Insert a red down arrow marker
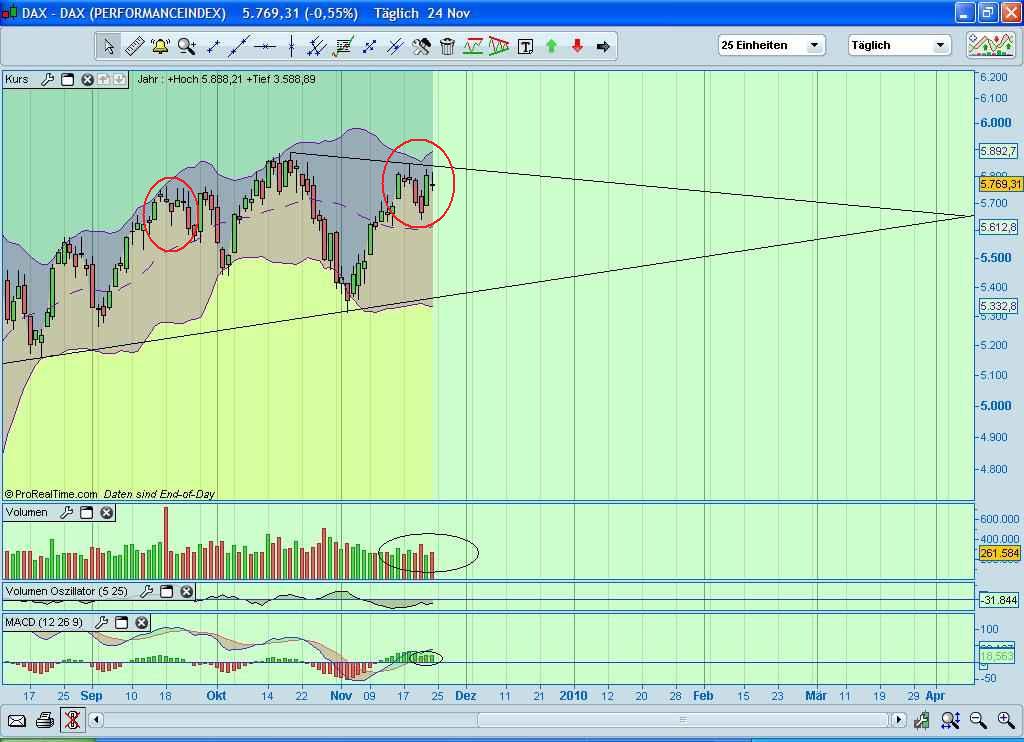The height and width of the screenshot is (742, 1024). (x=577, y=46)
